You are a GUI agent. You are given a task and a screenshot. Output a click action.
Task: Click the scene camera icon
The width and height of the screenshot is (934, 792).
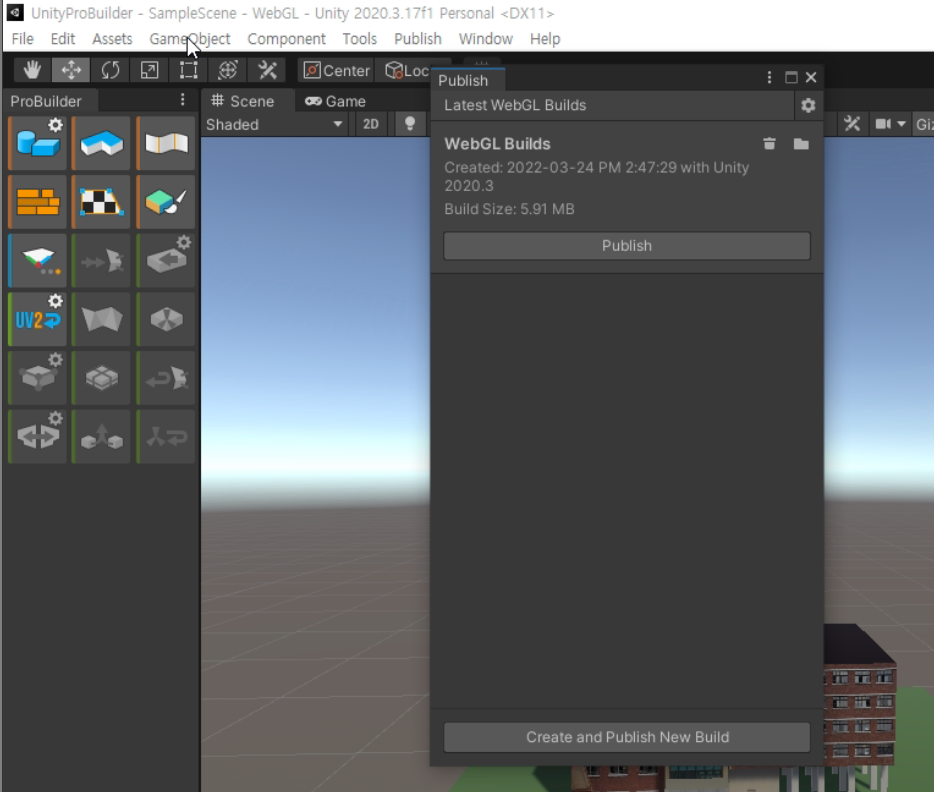pyautogui.click(x=883, y=124)
